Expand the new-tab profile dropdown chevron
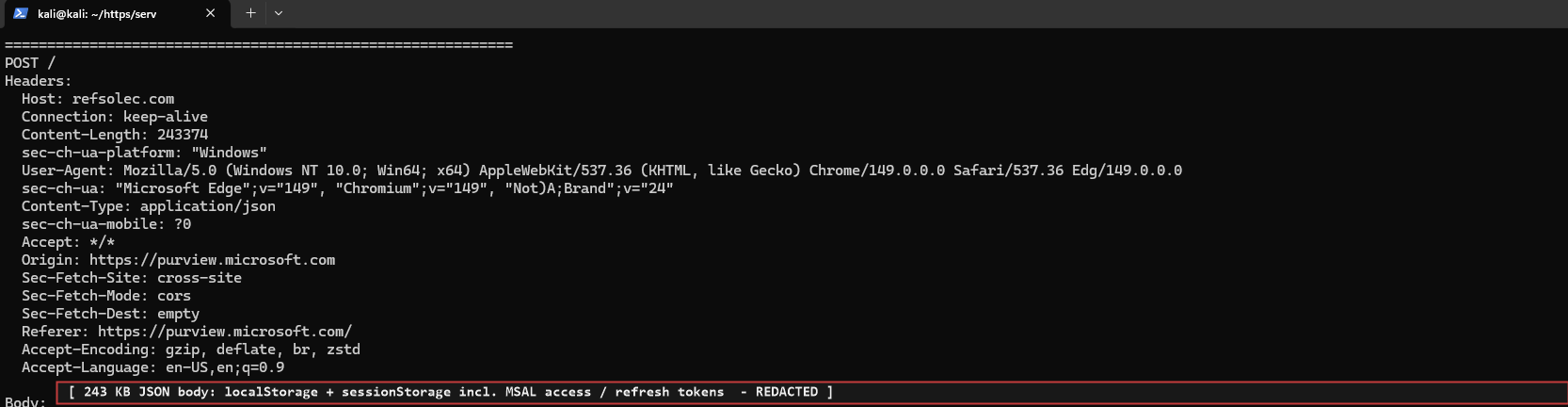This screenshot has height=407, width=1568. coord(279,13)
